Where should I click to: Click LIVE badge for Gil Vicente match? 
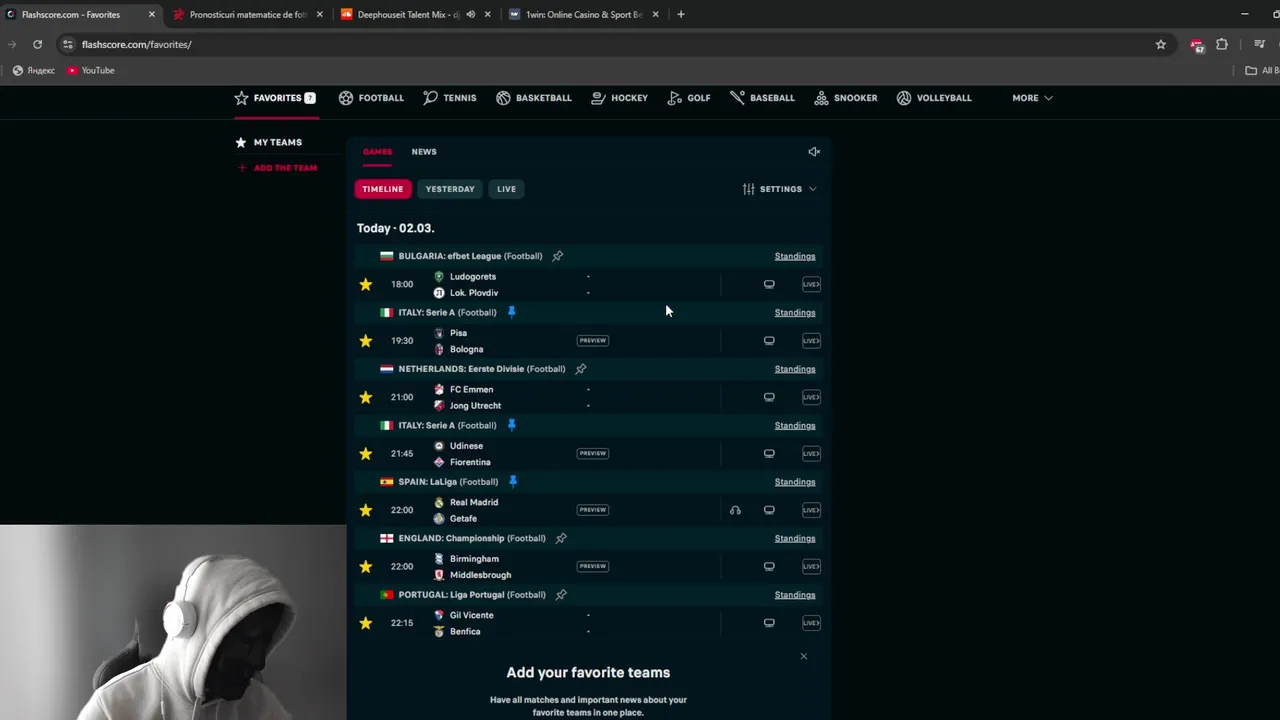811,623
